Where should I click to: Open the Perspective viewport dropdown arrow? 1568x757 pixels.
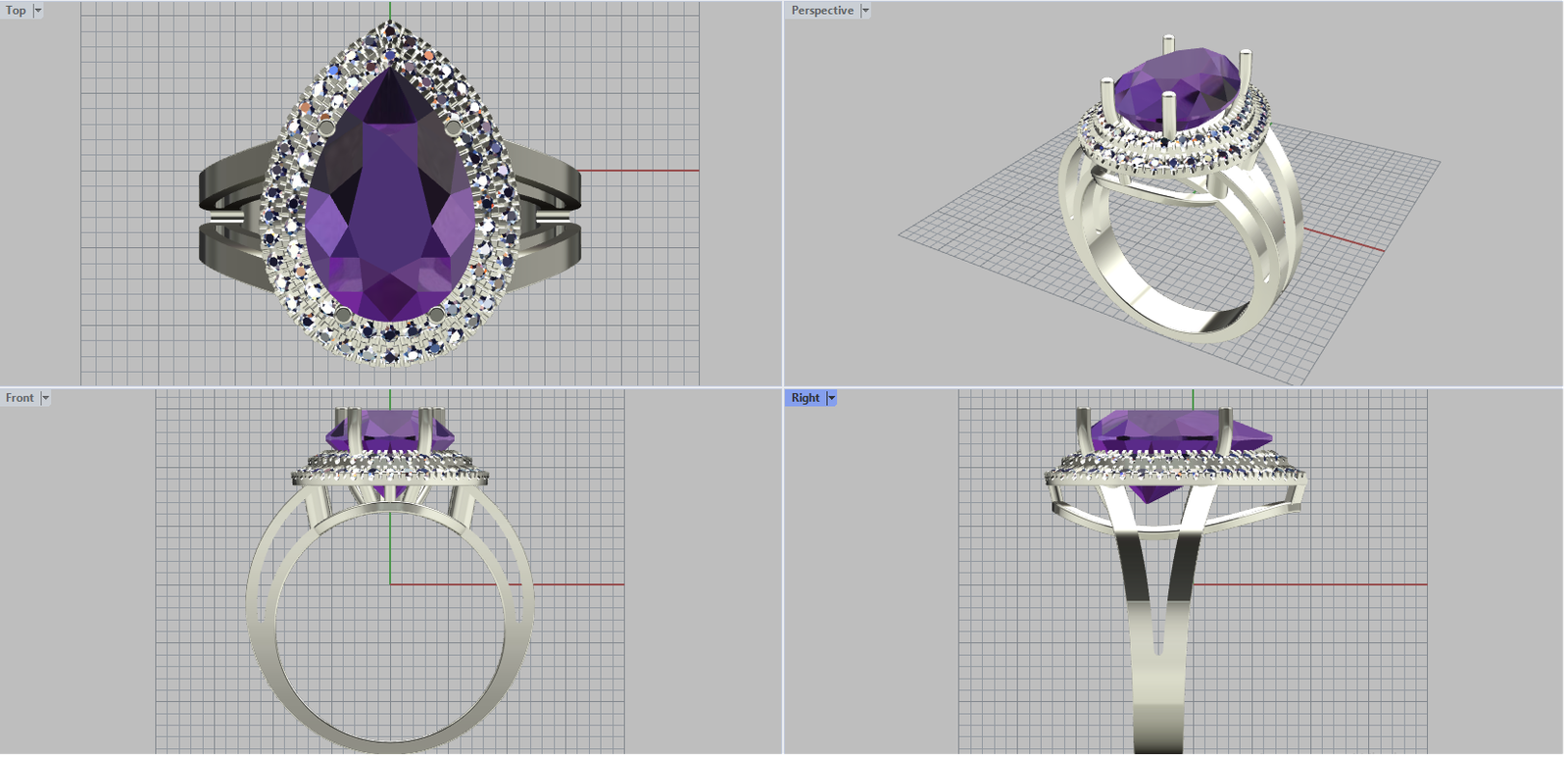click(x=865, y=11)
